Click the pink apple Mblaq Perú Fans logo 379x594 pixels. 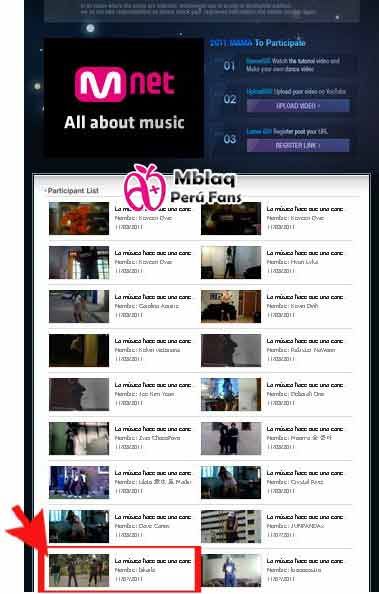click(x=183, y=188)
